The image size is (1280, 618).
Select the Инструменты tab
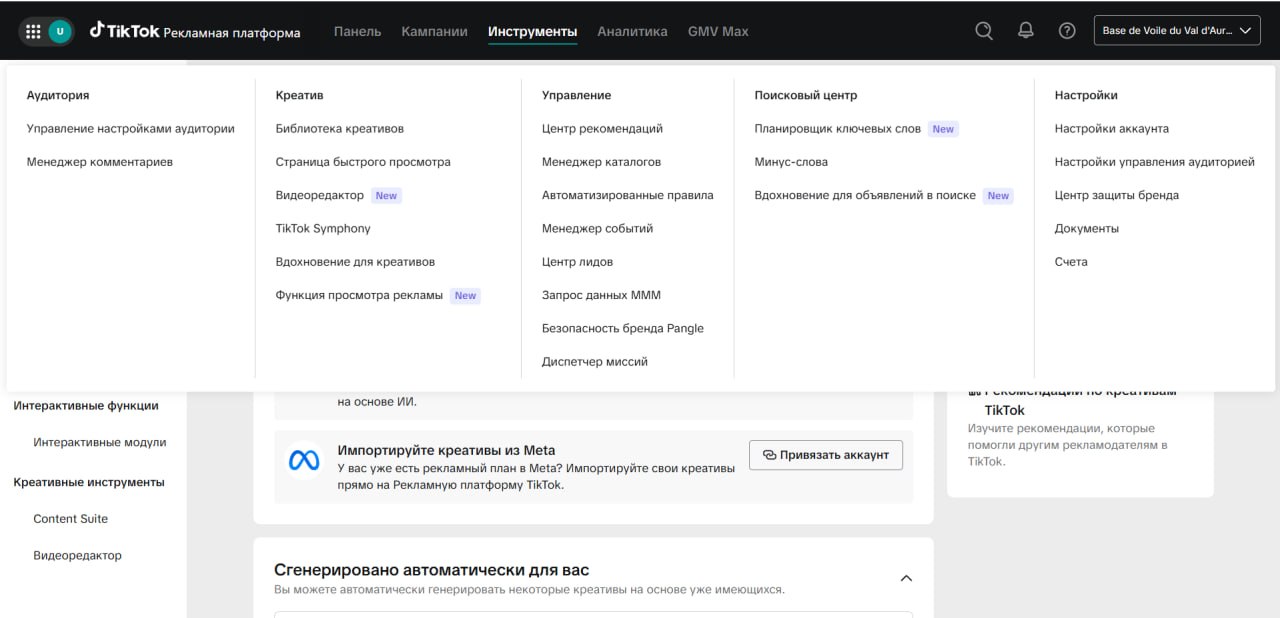coord(532,31)
